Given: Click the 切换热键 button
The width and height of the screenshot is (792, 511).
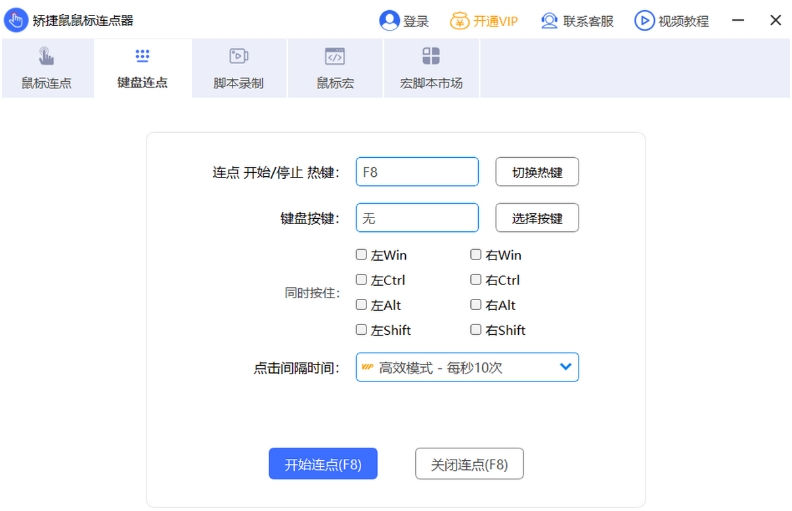Looking at the screenshot, I should point(537,172).
